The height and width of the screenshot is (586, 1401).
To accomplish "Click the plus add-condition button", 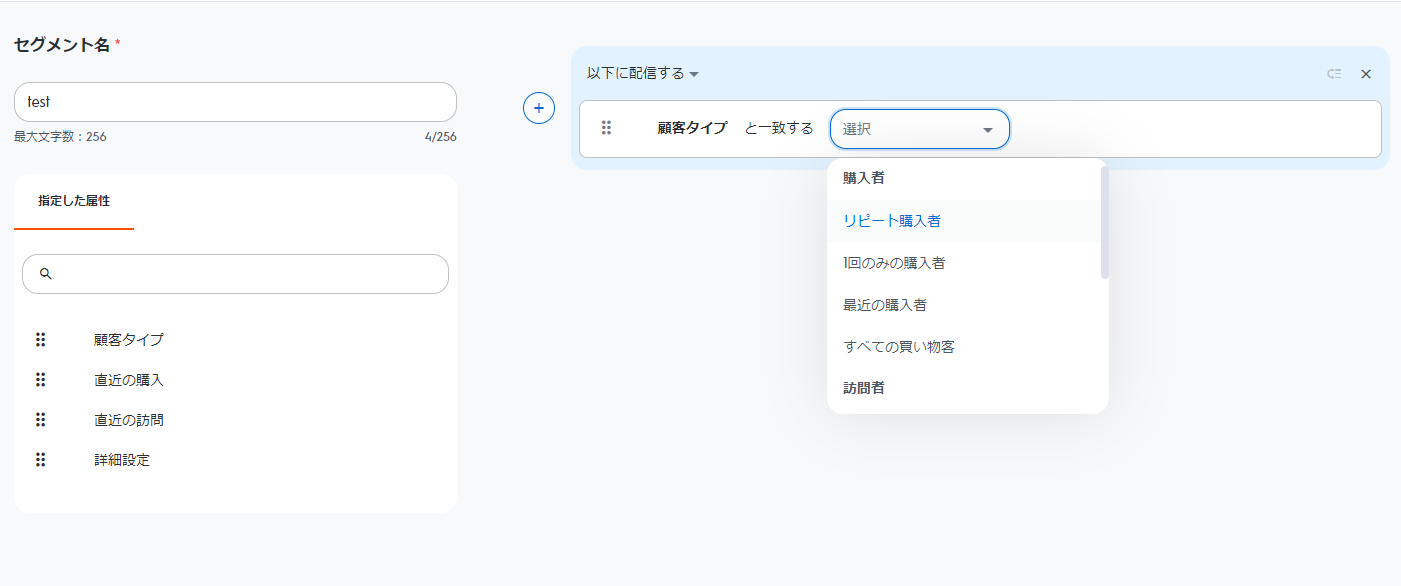I will (539, 108).
